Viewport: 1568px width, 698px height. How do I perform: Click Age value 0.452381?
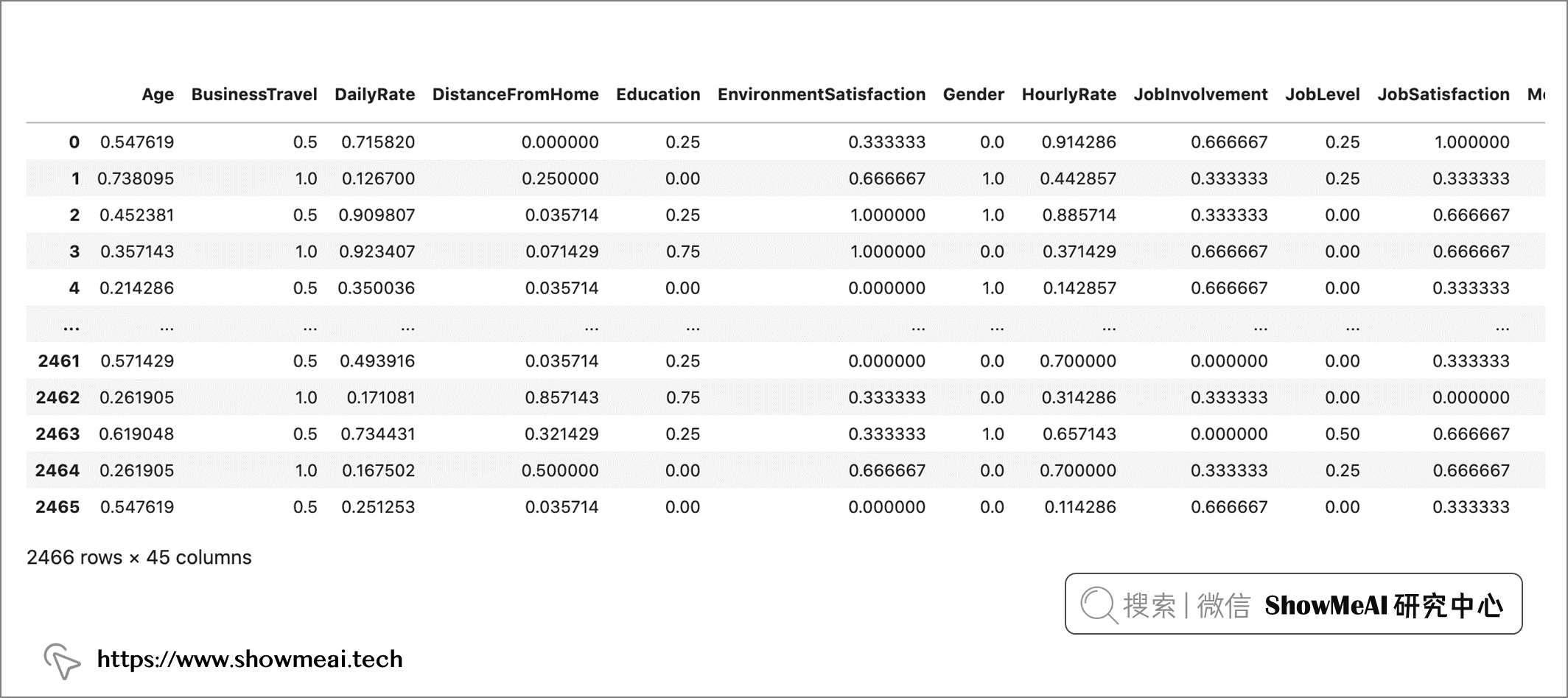[137, 215]
